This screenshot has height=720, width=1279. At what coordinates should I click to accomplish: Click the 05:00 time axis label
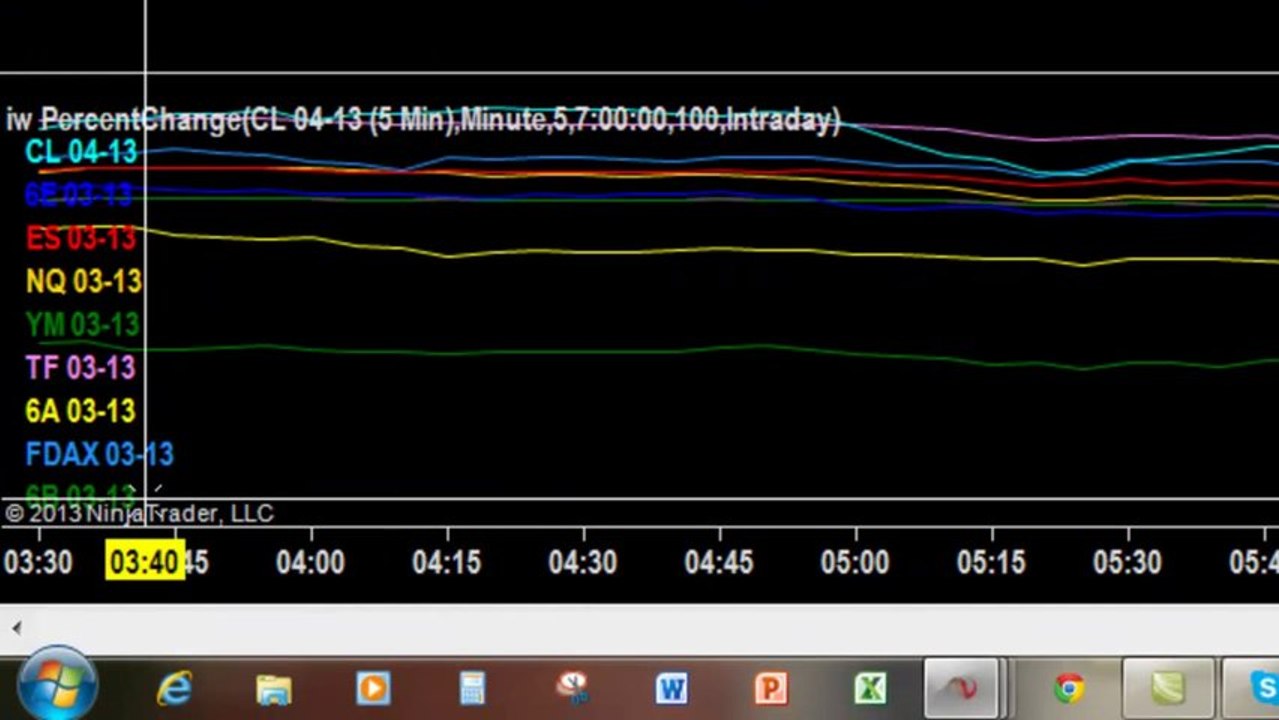tap(854, 562)
